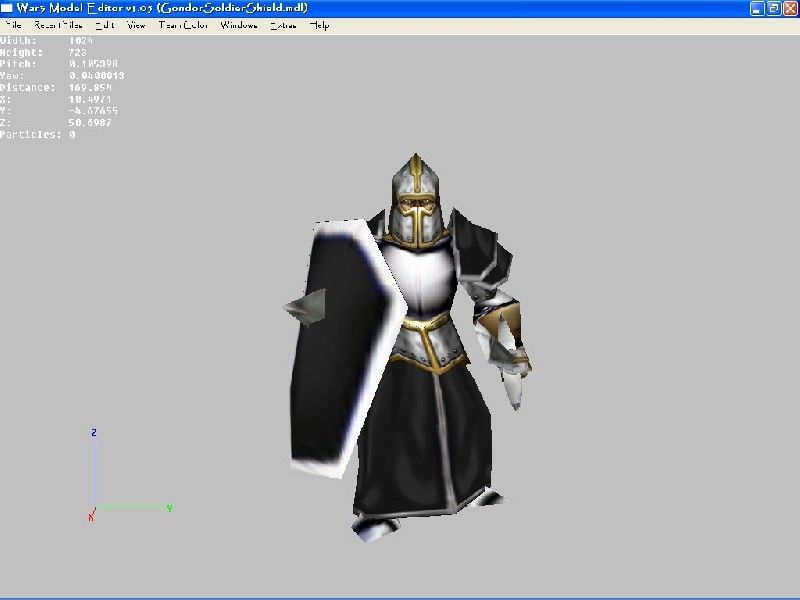
Task: Open the Team Color menu
Action: pos(183,25)
